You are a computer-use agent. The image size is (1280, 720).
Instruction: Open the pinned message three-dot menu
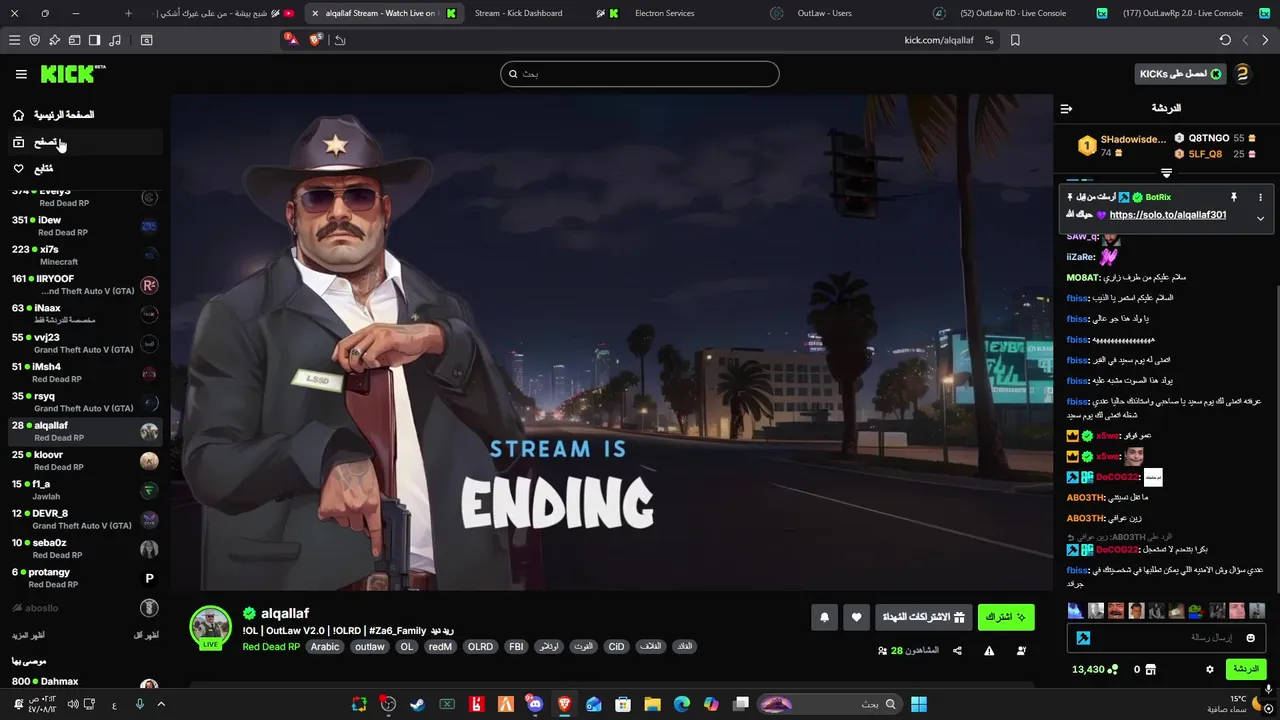[1260, 197]
